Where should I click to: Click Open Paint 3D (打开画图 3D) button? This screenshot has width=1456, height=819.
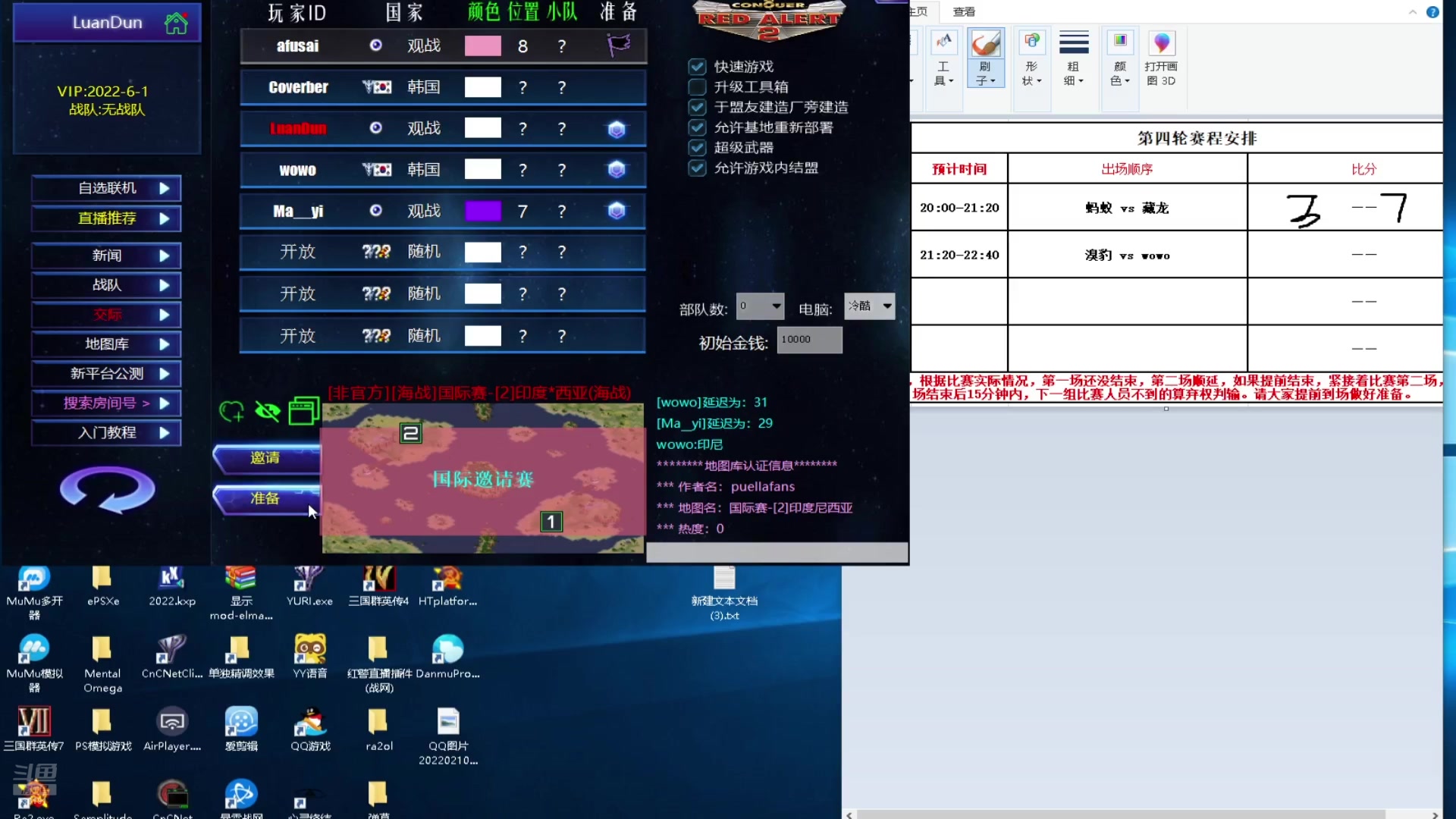pyautogui.click(x=1161, y=58)
